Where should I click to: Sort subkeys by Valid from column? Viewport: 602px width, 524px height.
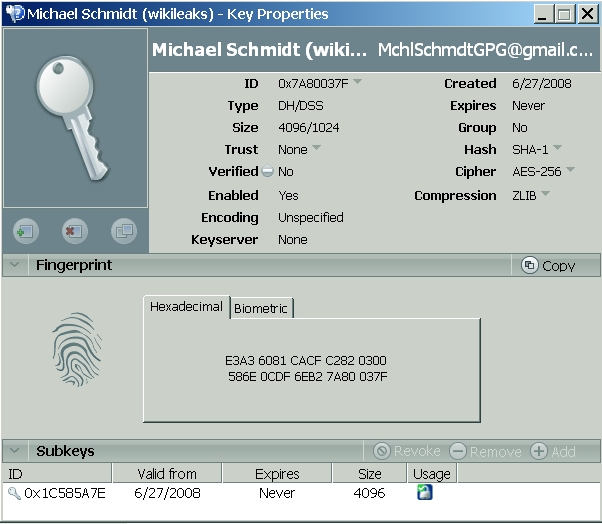pyautogui.click(x=167, y=473)
